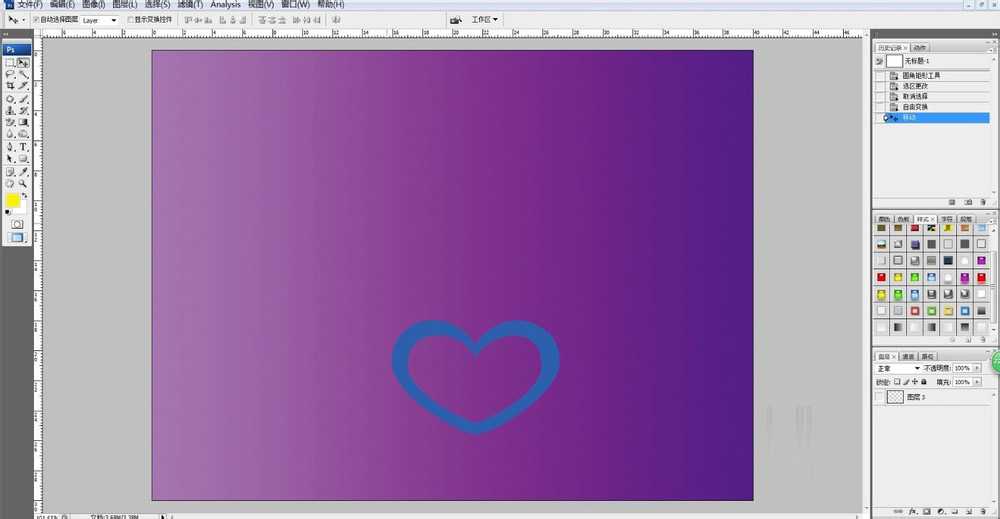Select the 自由变换 history state
The height and width of the screenshot is (519, 1000).
click(x=915, y=107)
